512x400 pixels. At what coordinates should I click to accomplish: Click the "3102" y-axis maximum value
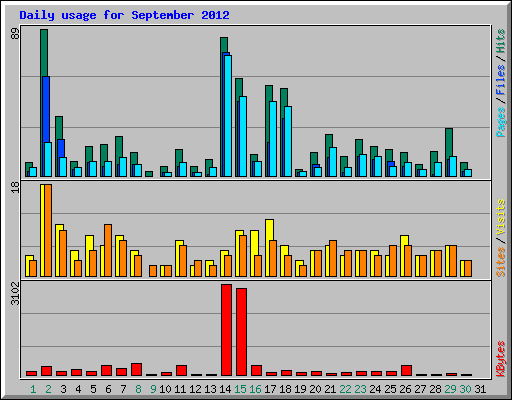[15, 294]
